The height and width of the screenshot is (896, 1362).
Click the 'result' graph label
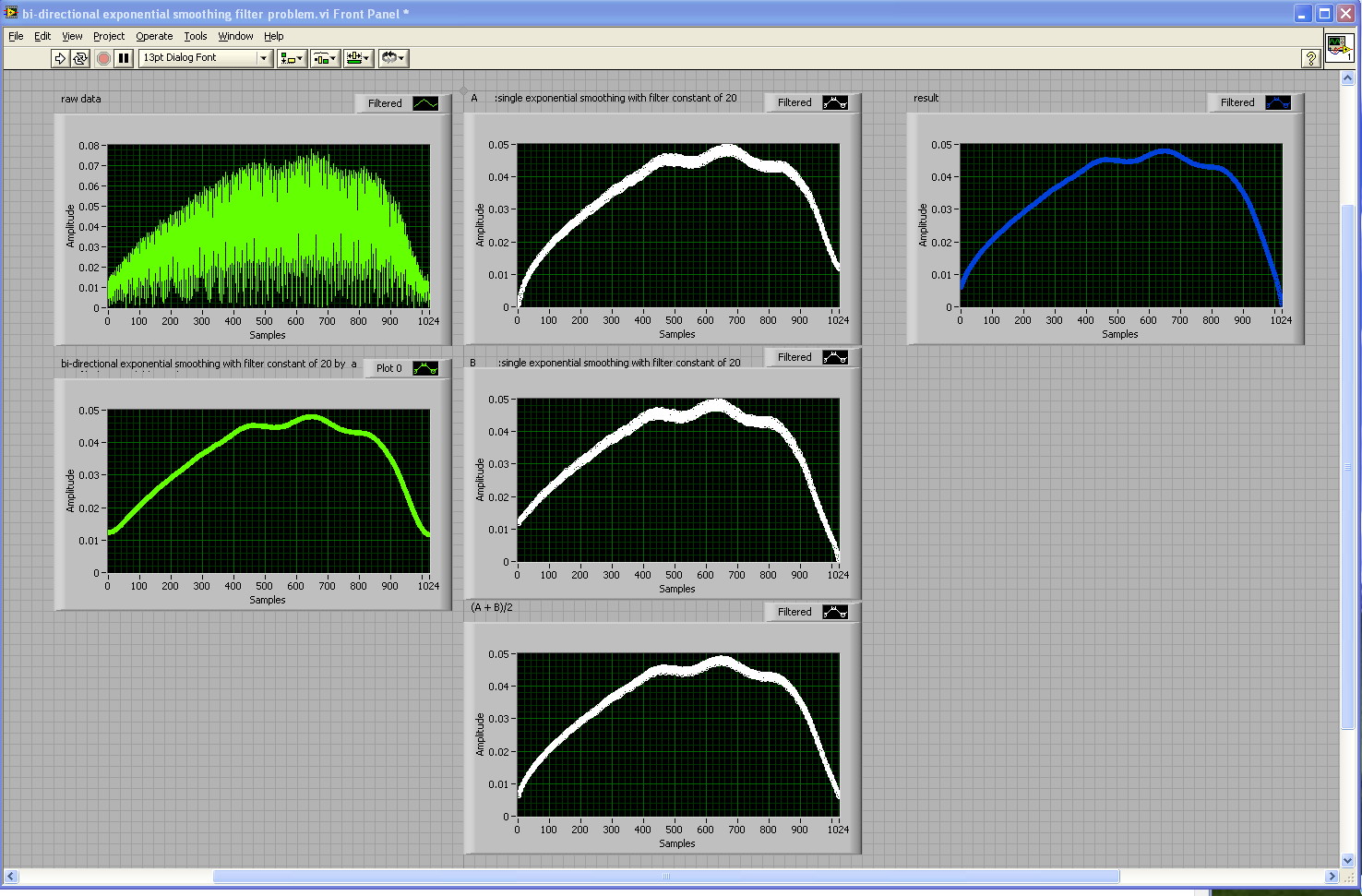click(x=926, y=98)
